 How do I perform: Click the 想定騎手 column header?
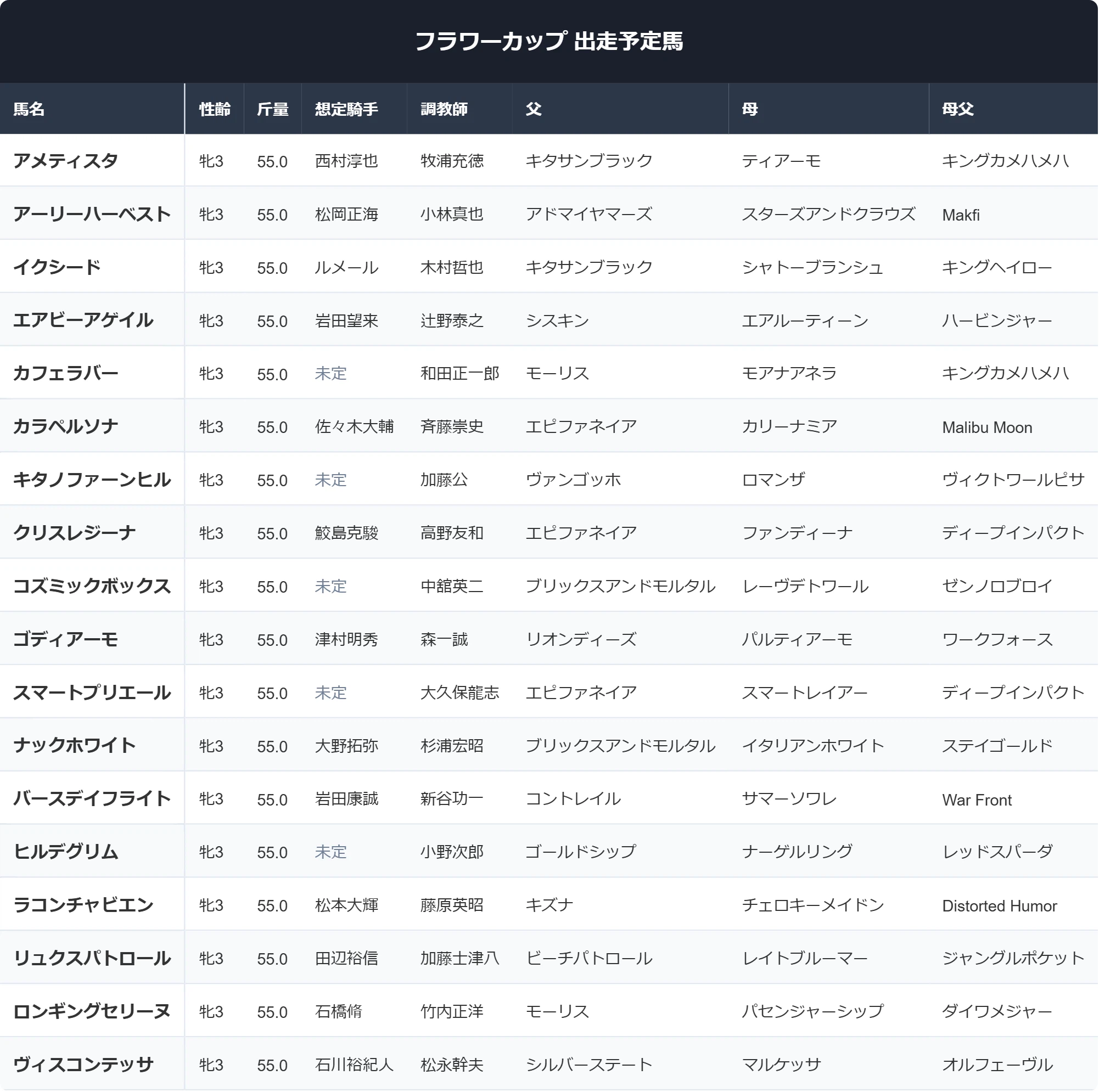click(x=346, y=109)
